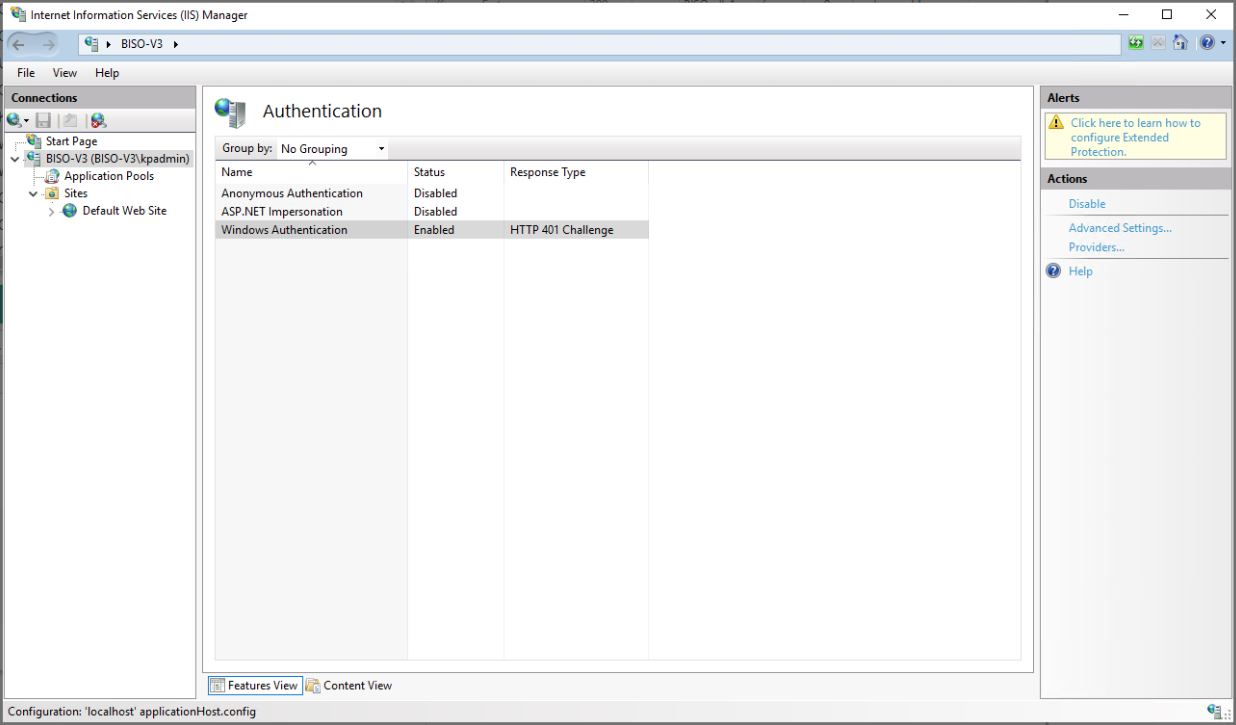Select the Windows Authentication row

(432, 230)
